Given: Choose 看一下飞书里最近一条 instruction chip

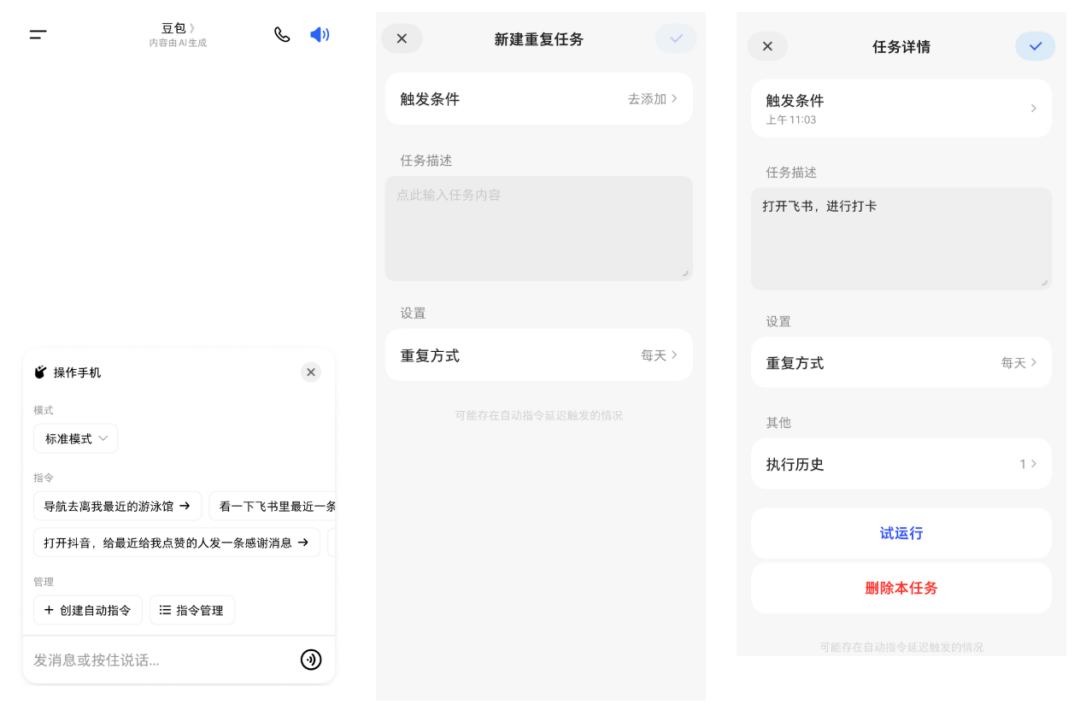Looking at the screenshot, I should click(273, 506).
